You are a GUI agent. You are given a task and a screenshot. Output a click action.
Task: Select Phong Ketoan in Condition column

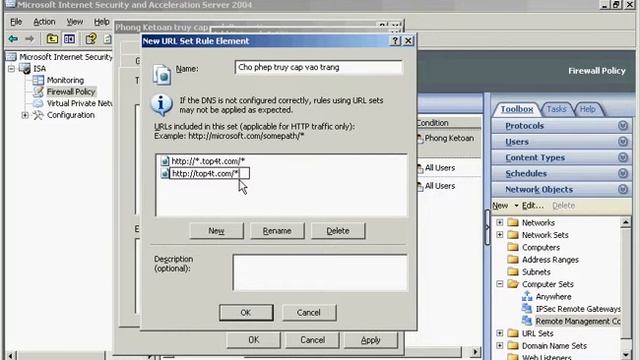pyautogui.click(x=449, y=138)
